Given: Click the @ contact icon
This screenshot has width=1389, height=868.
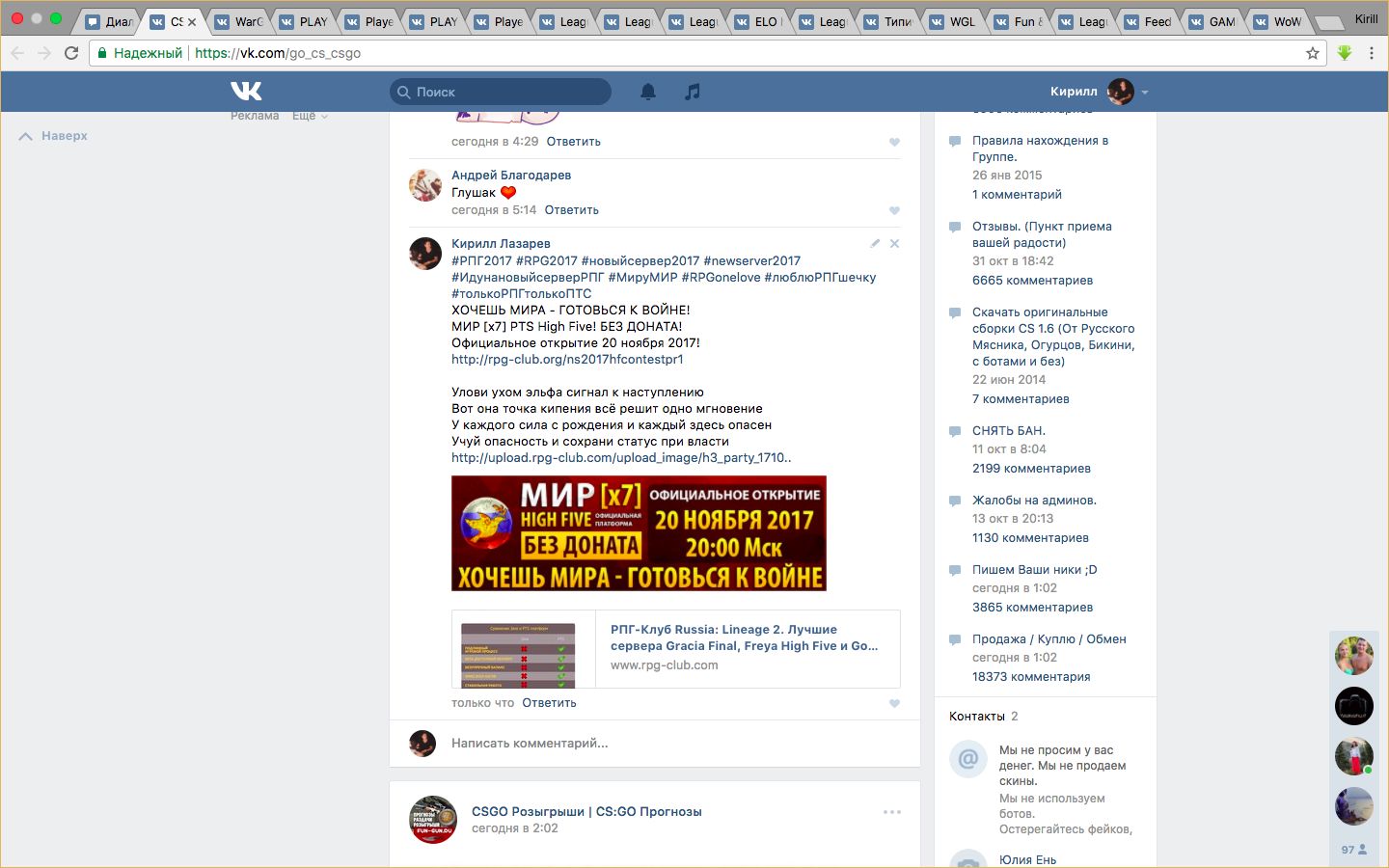Looking at the screenshot, I should (x=968, y=759).
